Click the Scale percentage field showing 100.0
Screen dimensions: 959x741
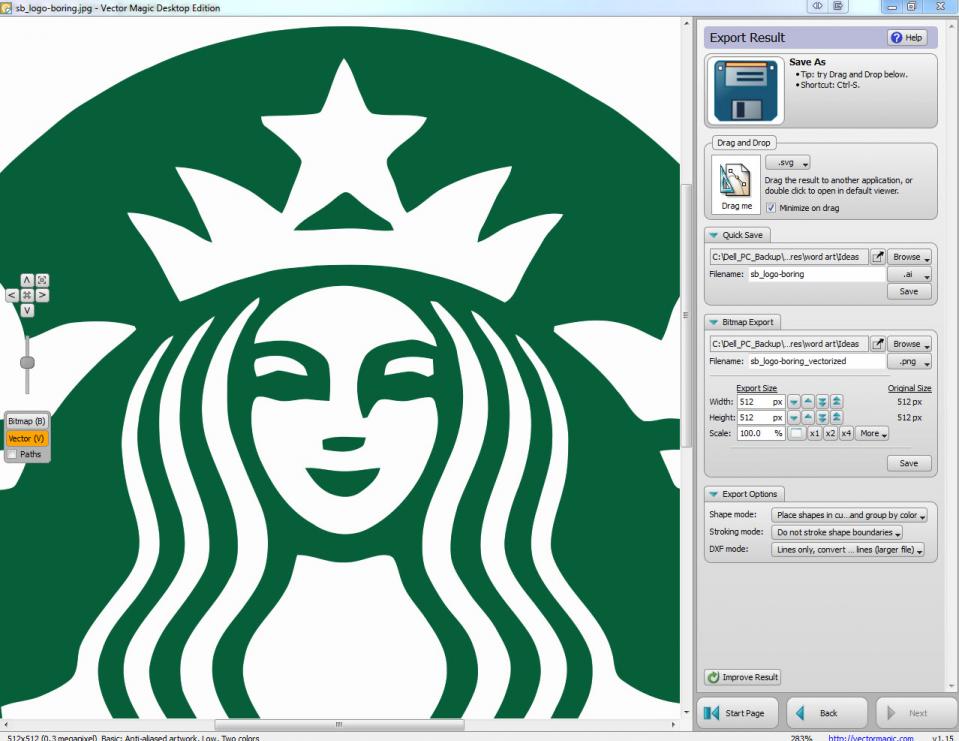[x=761, y=433]
